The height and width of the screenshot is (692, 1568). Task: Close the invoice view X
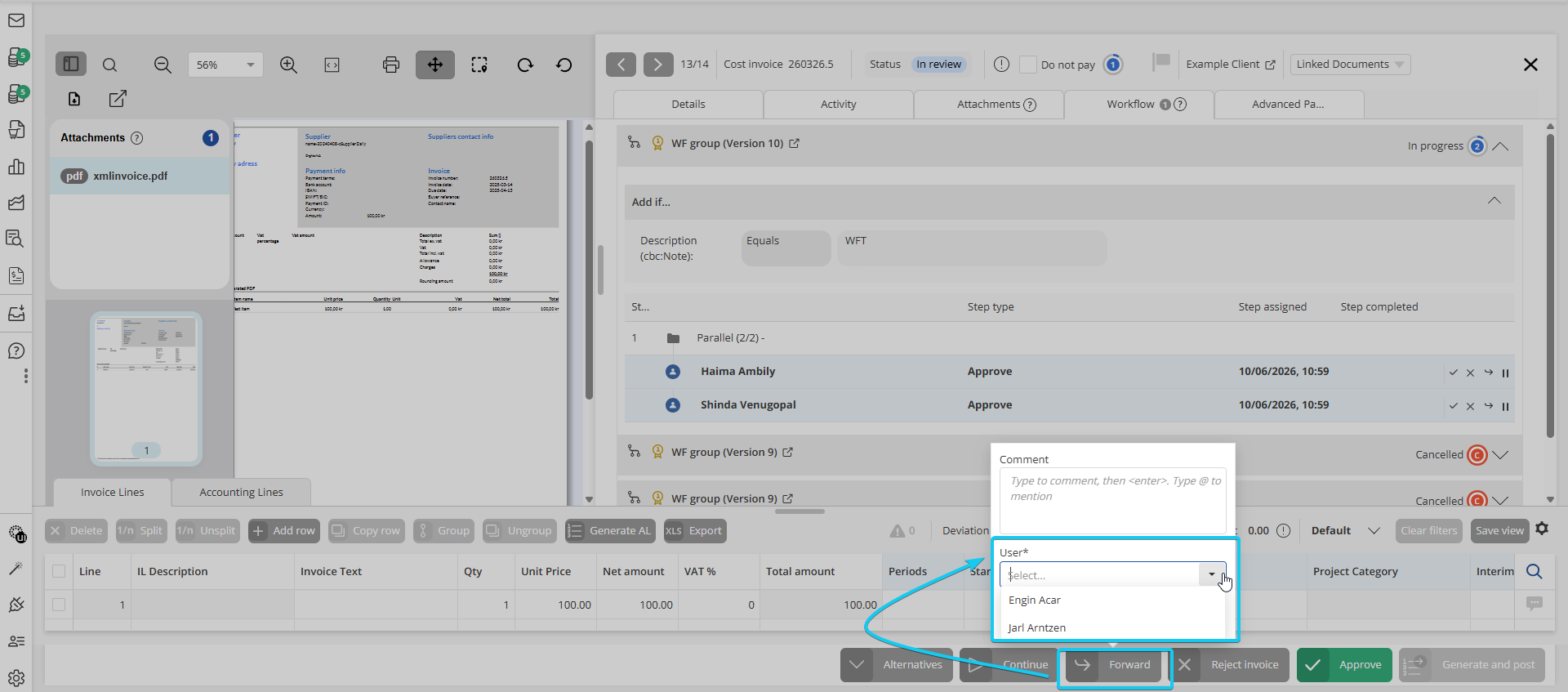[x=1530, y=65]
